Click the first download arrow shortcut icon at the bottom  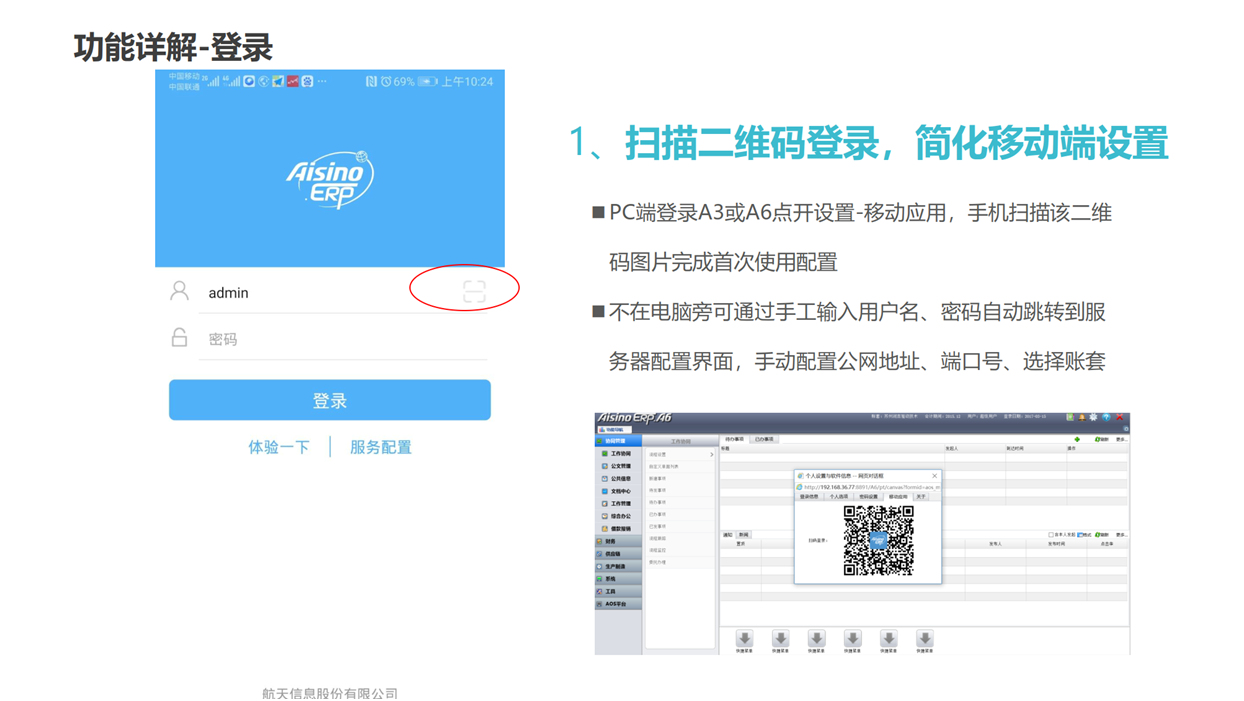745,640
